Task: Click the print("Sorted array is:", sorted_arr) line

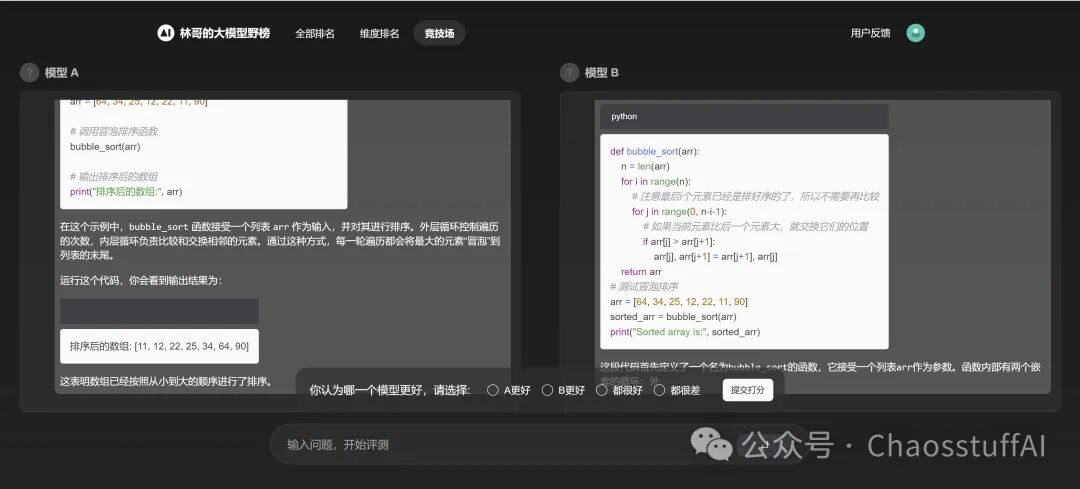Action: [685, 332]
